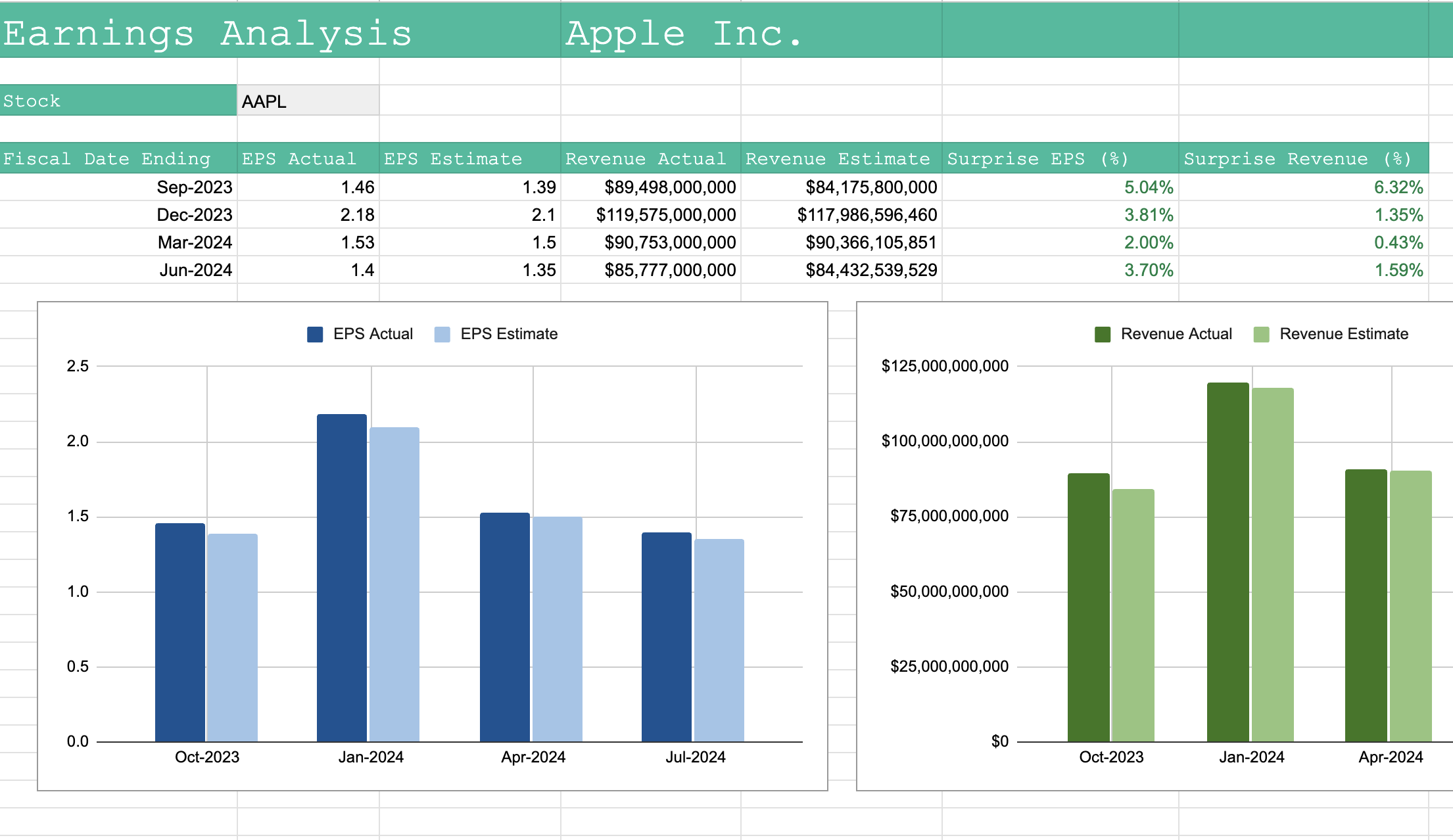The width and height of the screenshot is (1453, 840).
Task: Select the Revenue Actual column header
Action: tap(651, 158)
